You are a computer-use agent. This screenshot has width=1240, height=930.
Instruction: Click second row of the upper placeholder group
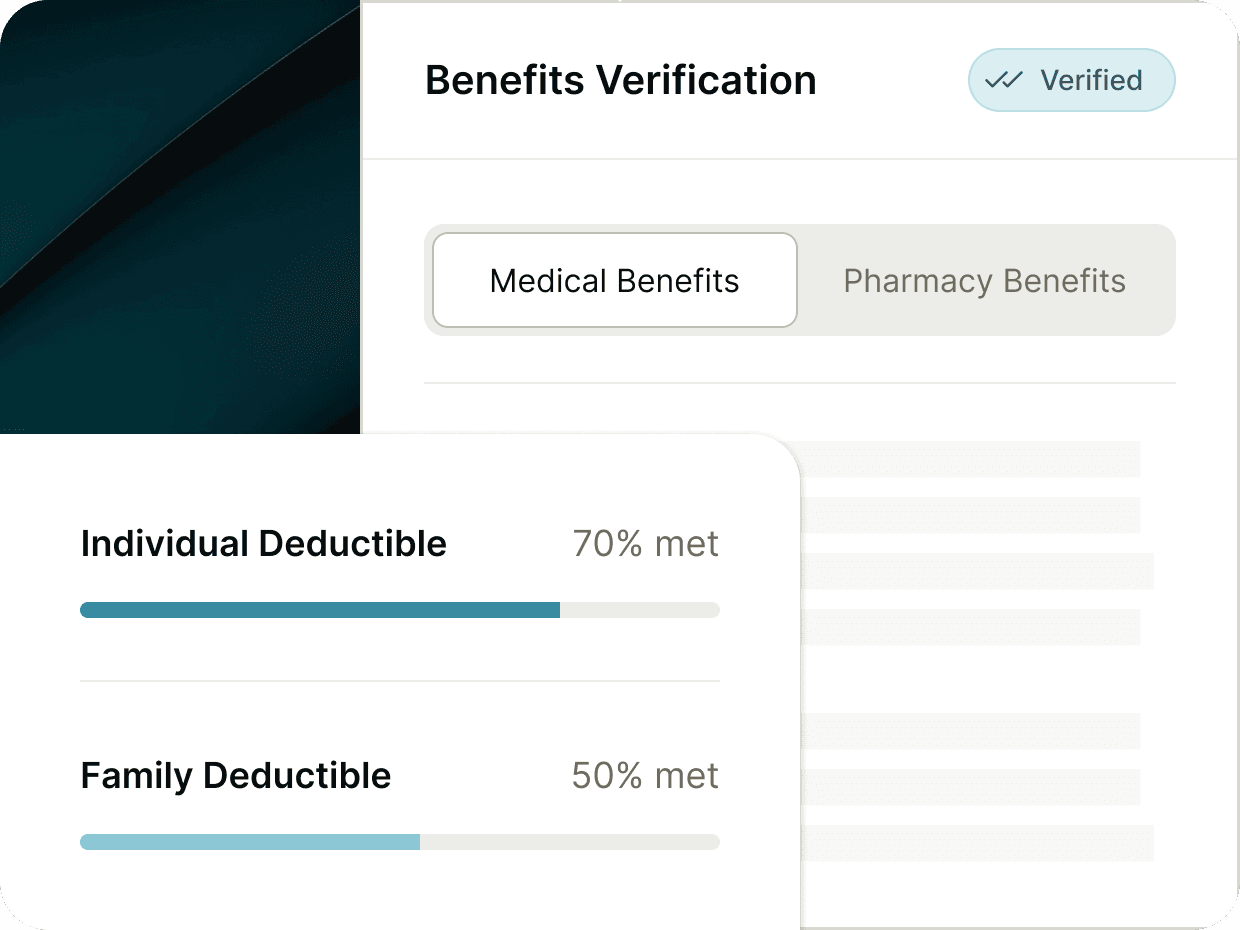coord(970,515)
